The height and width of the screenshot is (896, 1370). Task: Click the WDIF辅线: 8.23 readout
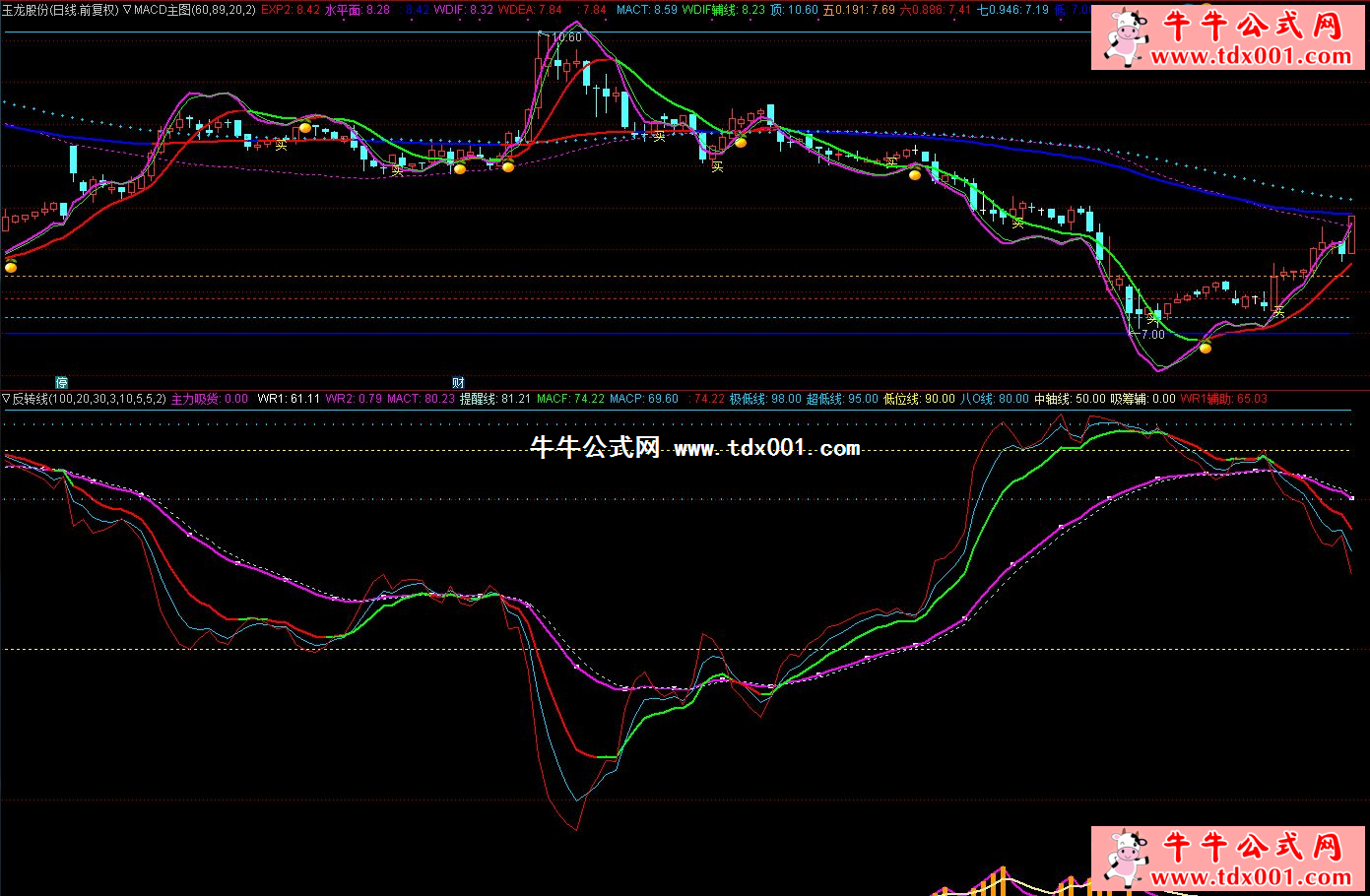724,10
